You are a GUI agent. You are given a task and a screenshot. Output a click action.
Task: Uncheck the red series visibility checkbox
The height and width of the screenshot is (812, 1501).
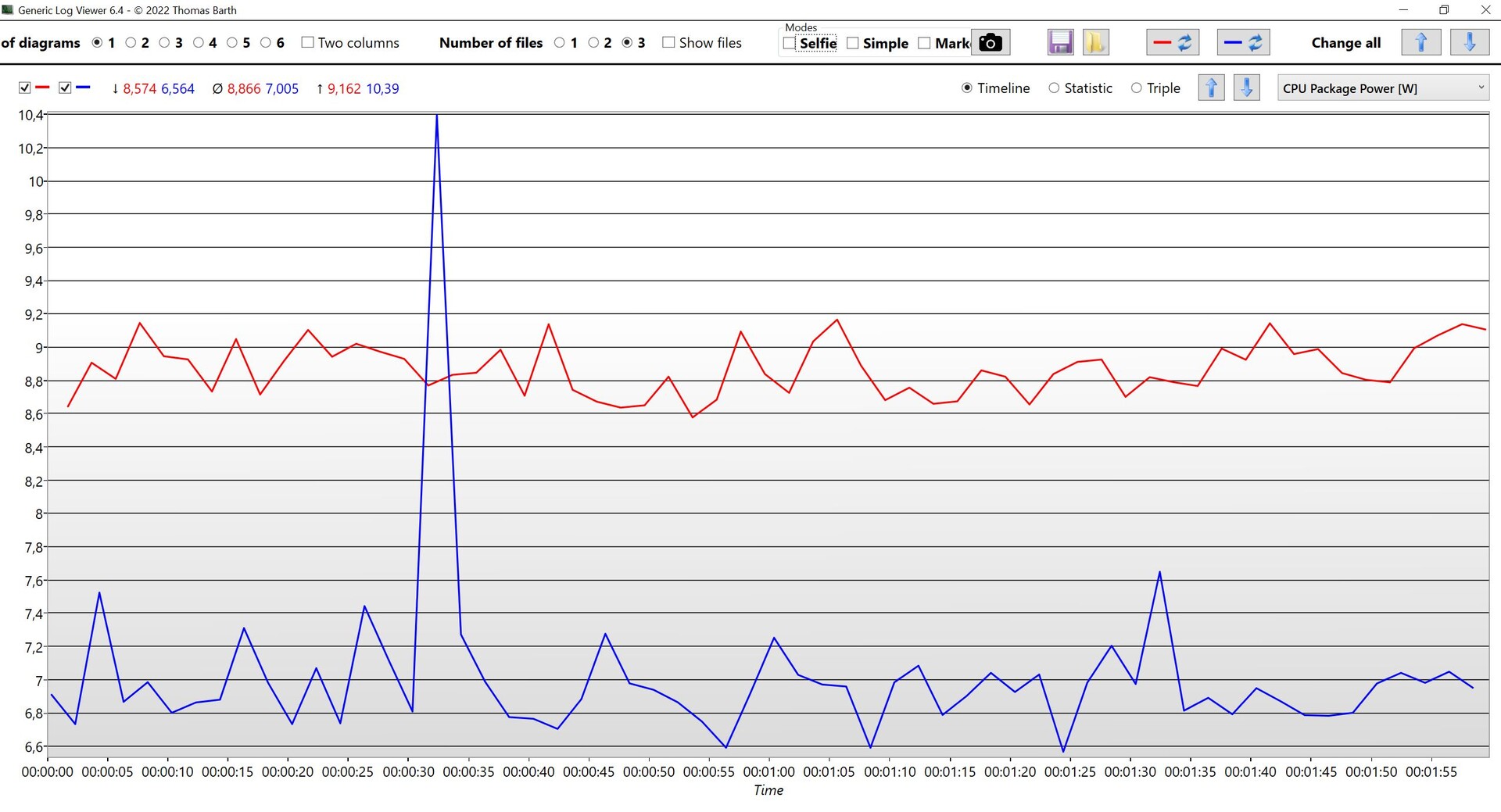[25, 88]
